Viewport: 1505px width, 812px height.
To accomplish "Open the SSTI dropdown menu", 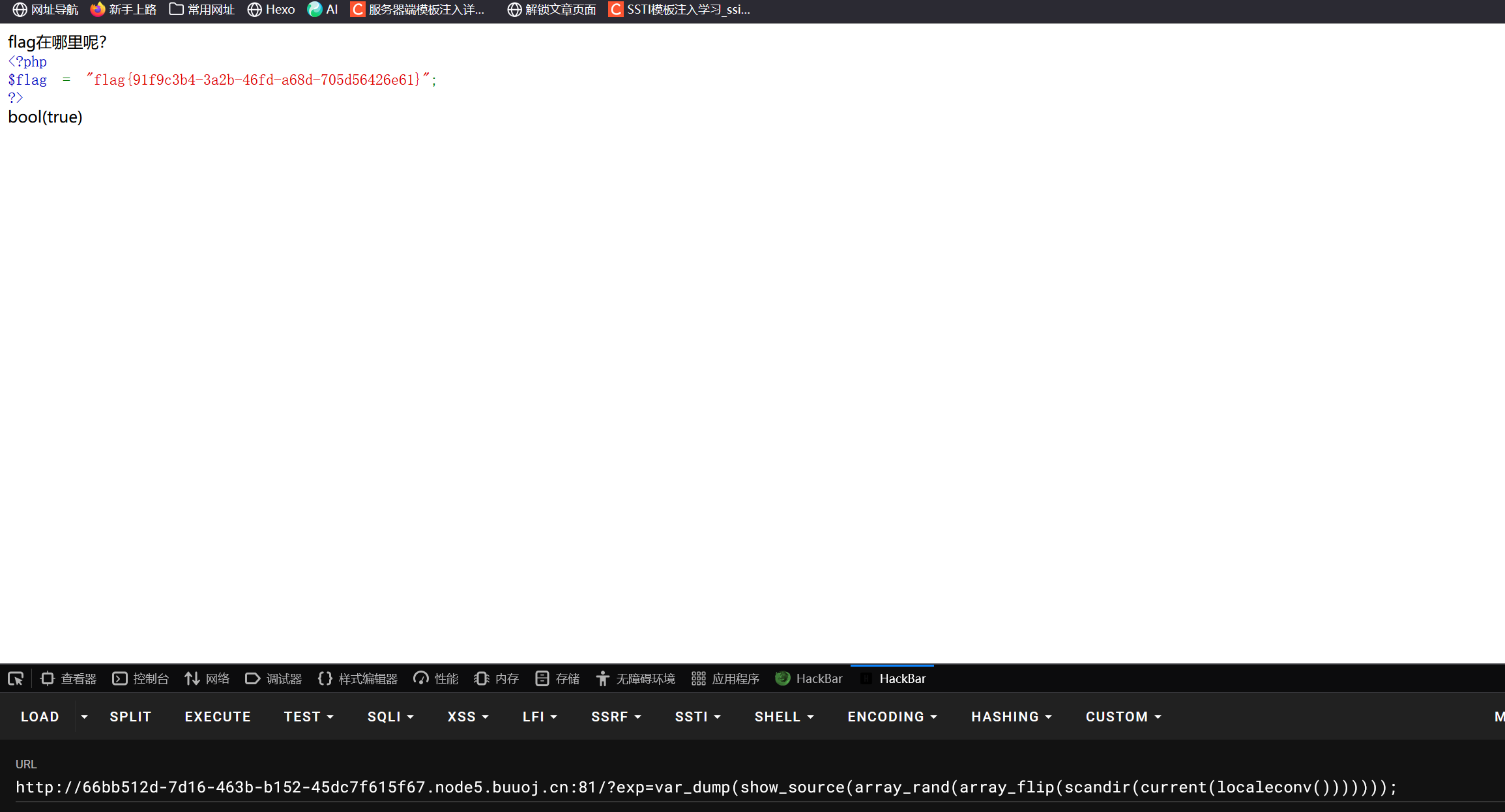I will [x=697, y=717].
